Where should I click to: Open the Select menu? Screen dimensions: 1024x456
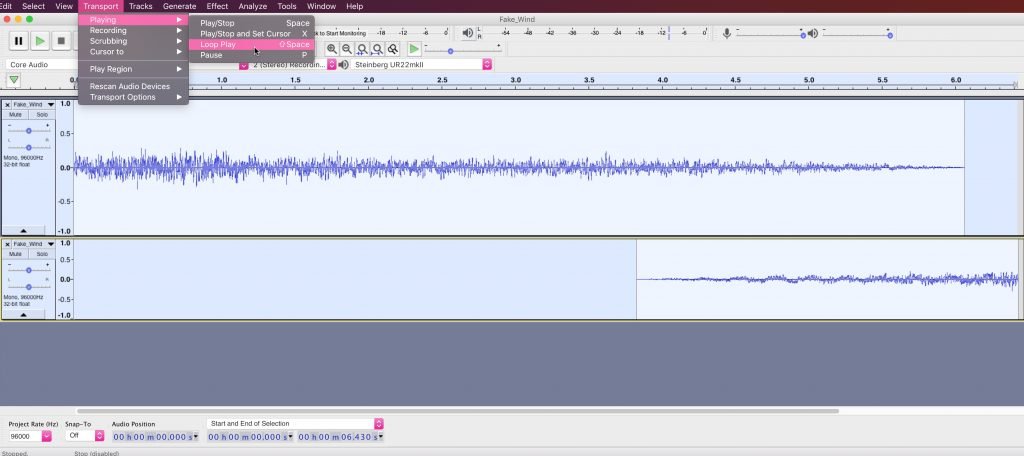pyautogui.click(x=33, y=6)
